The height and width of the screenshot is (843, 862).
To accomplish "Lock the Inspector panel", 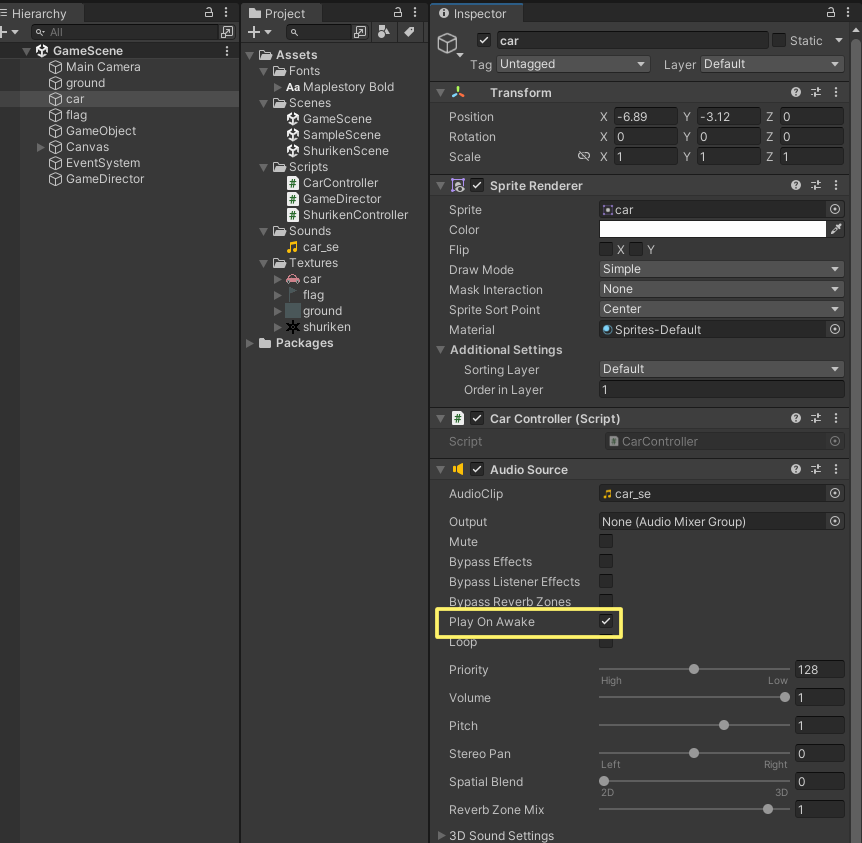I will [831, 12].
